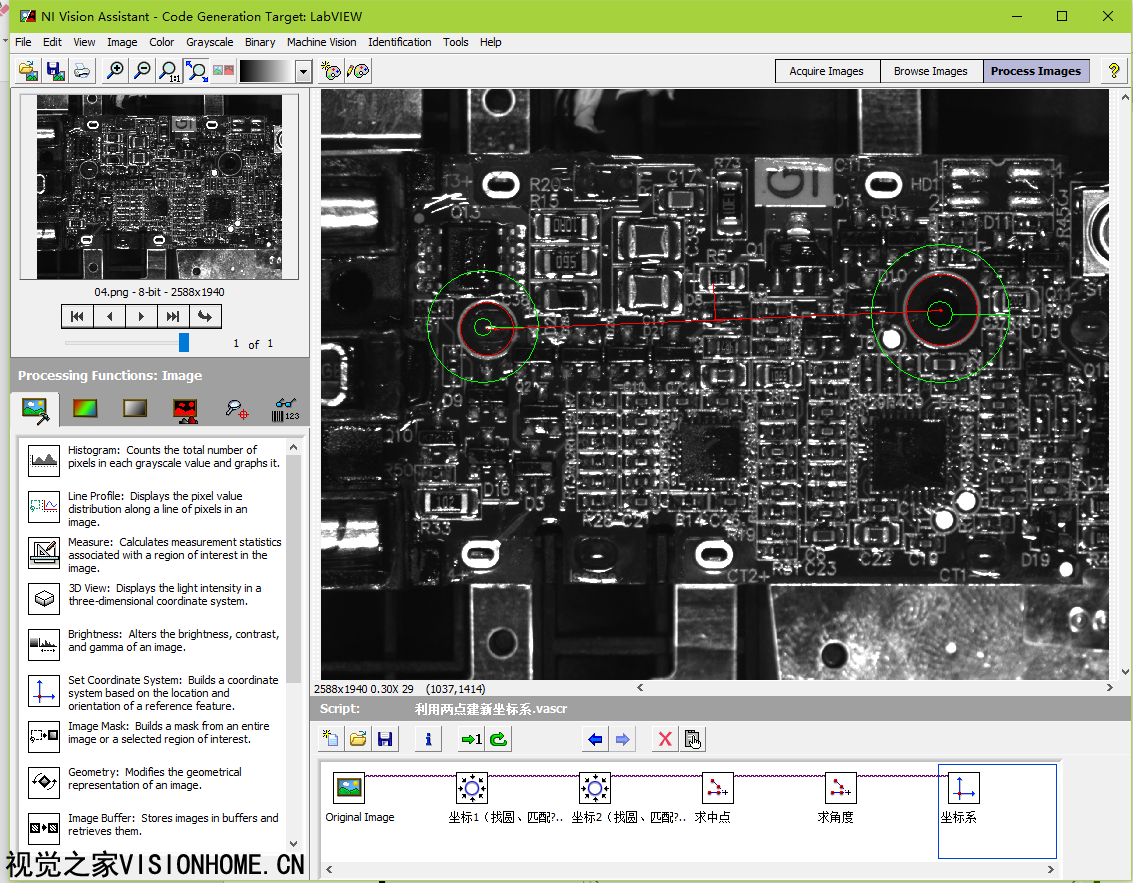Image resolution: width=1133 pixels, height=883 pixels.
Task: Open the Machine Vision menu
Action: [x=321, y=42]
